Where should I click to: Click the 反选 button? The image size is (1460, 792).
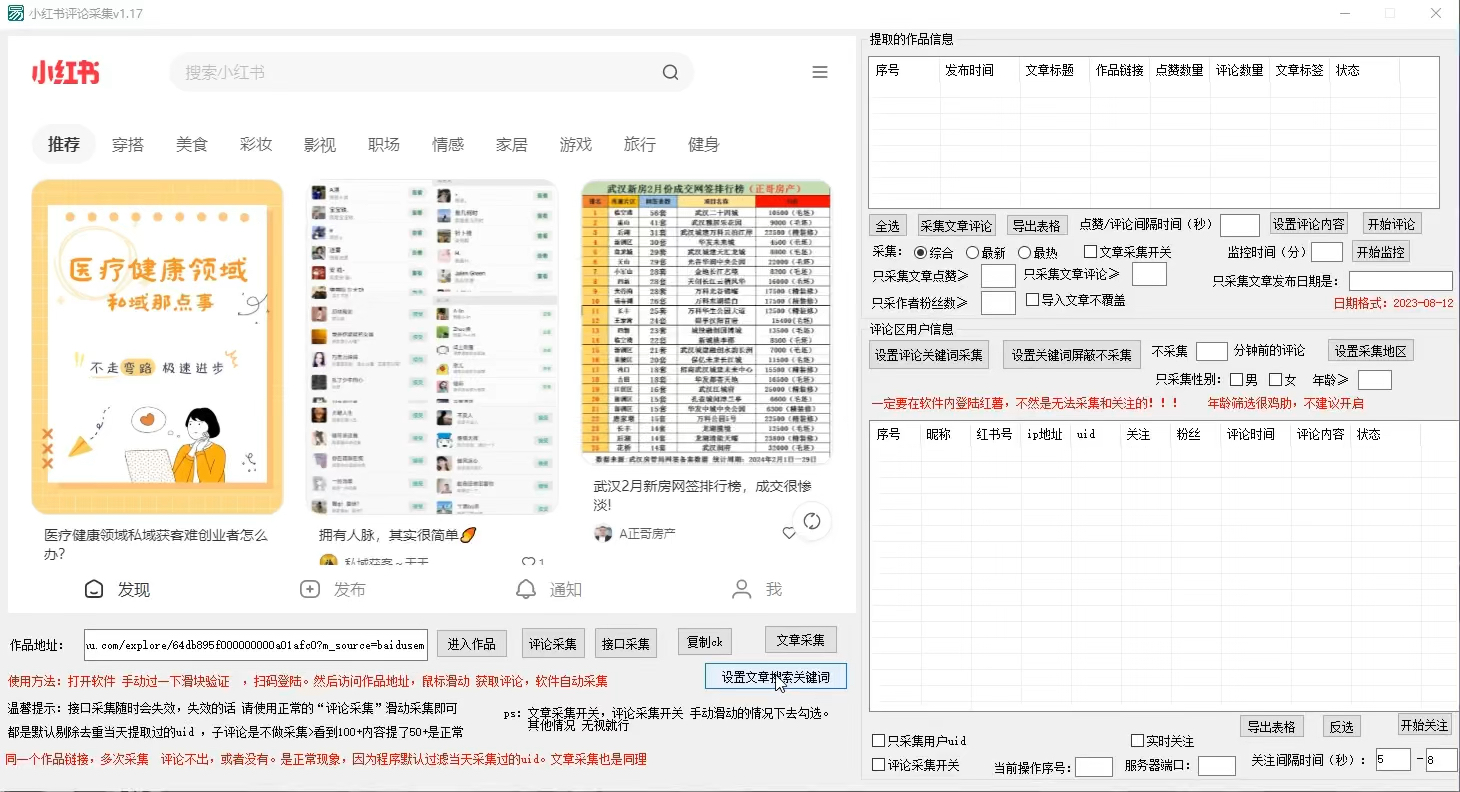pos(1342,726)
